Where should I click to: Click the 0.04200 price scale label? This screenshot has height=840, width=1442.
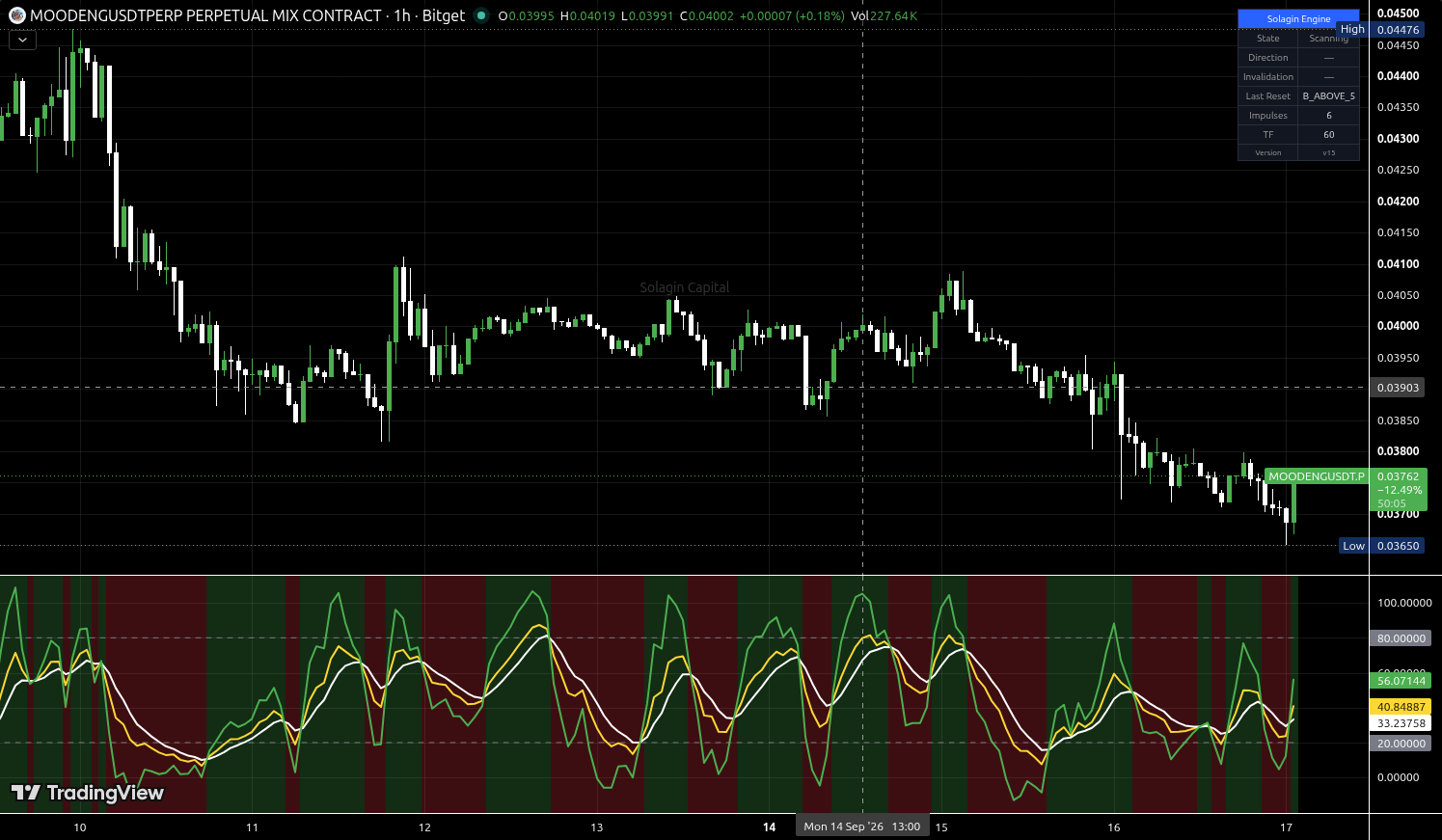click(1398, 202)
